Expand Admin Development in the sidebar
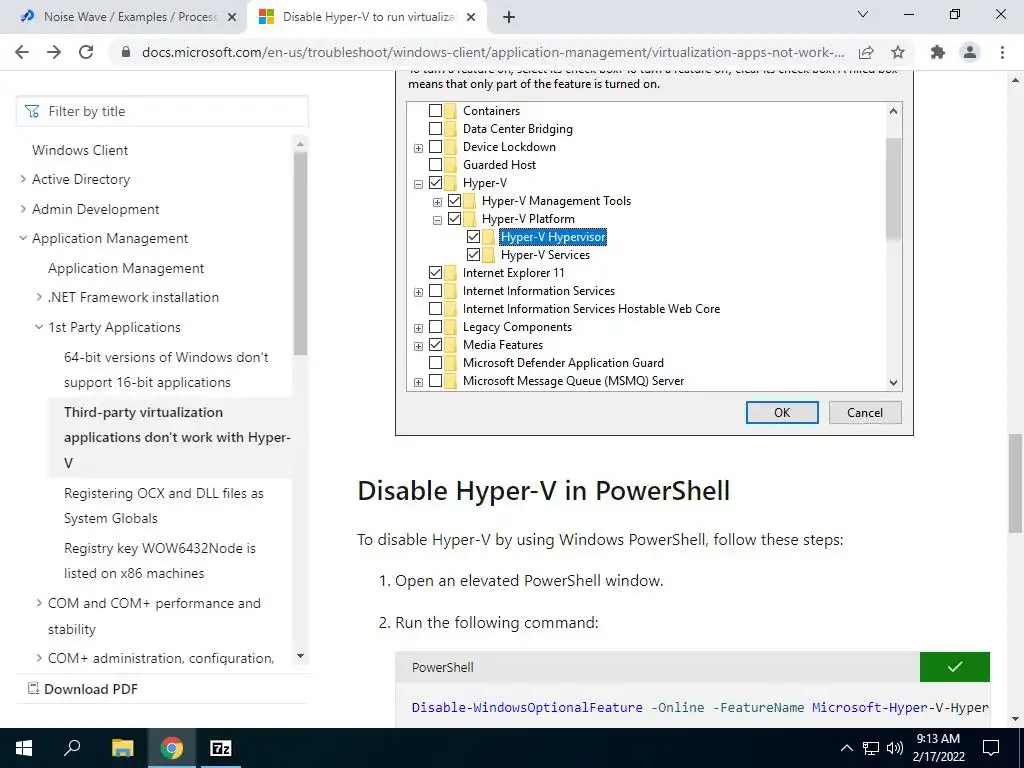1024x768 pixels. [24, 209]
